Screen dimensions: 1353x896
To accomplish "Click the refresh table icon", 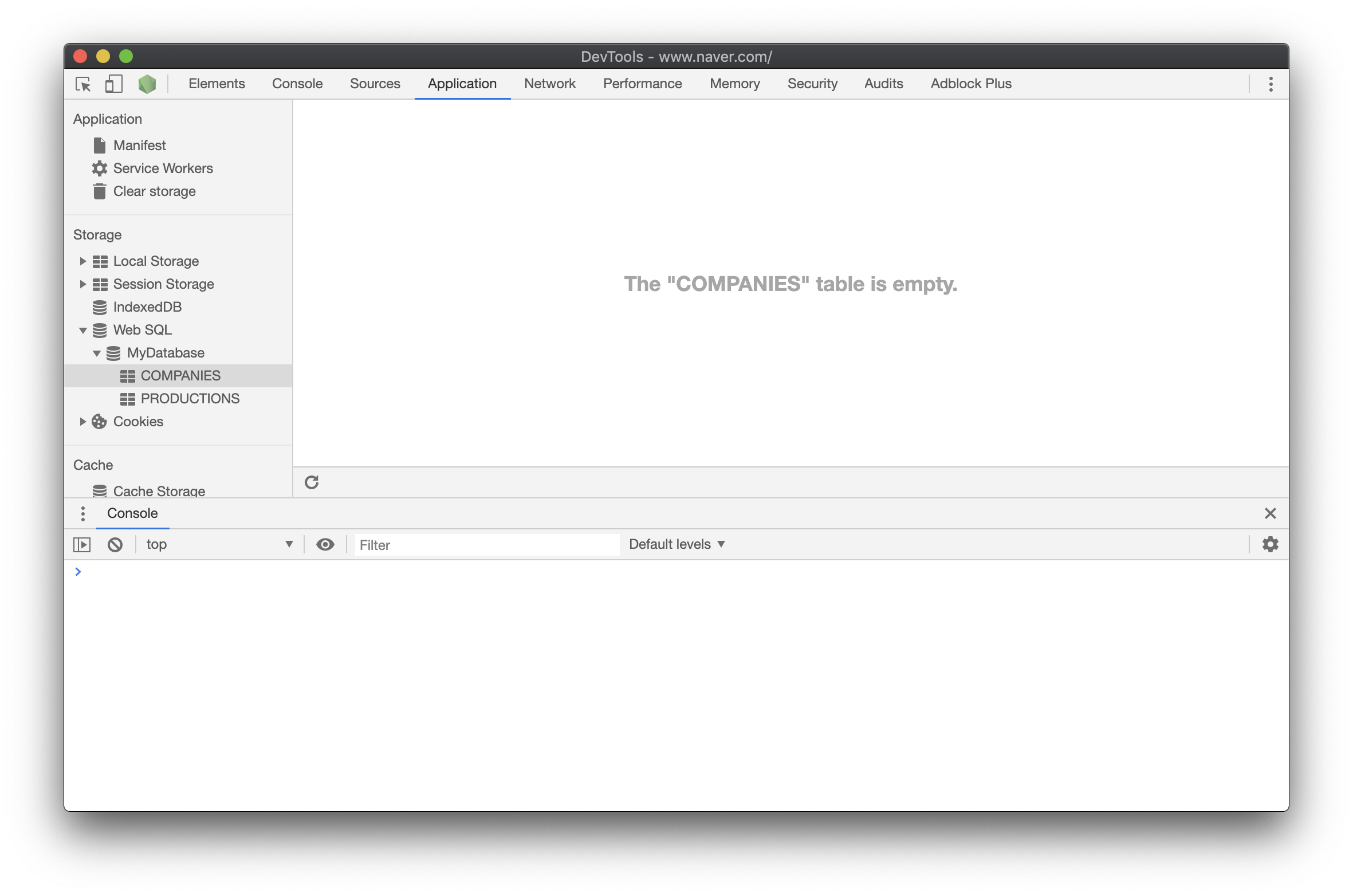I will tap(312, 482).
